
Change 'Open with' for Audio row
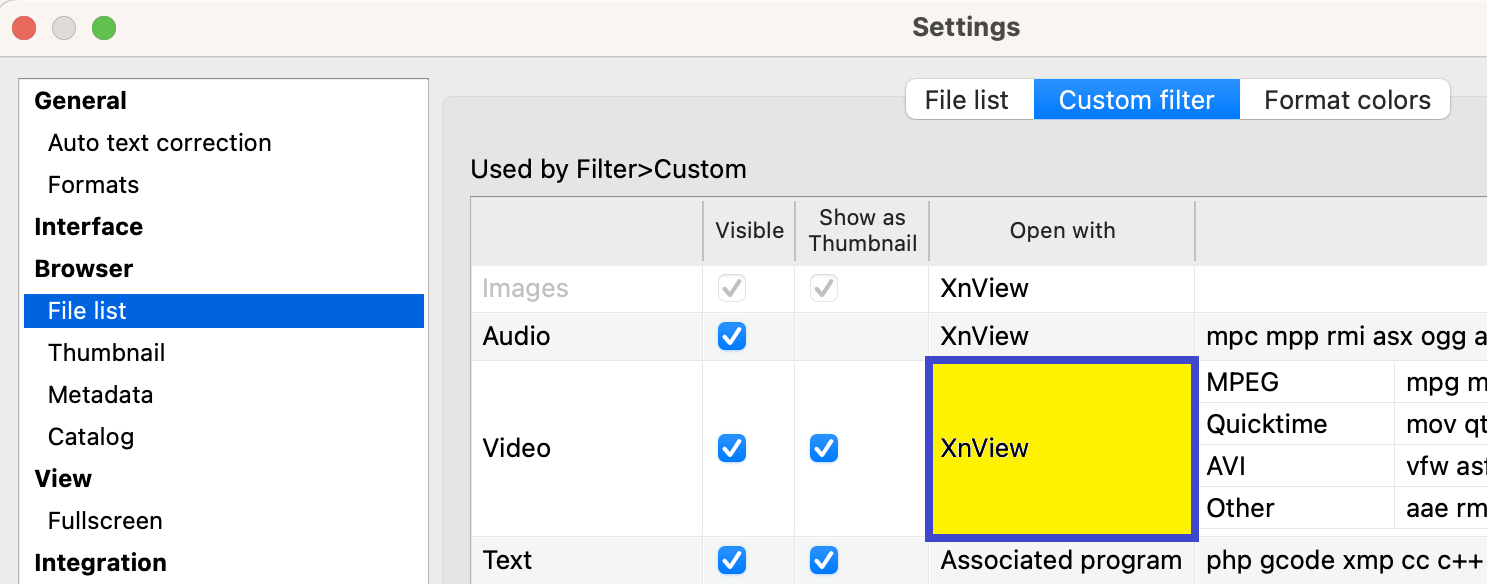(x=1061, y=337)
